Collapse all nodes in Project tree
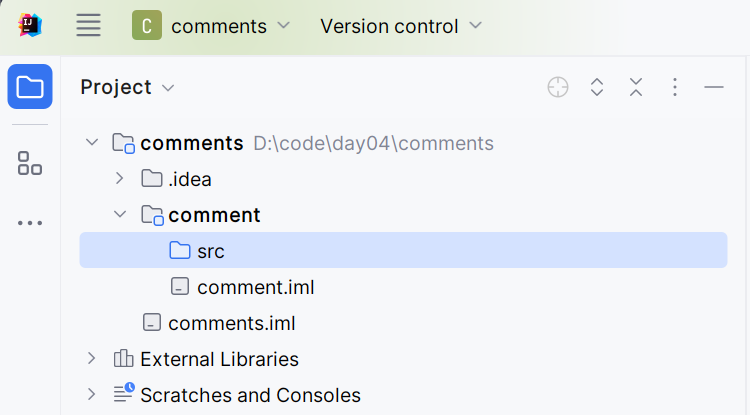This screenshot has width=750, height=415. [x=636, y=87]
